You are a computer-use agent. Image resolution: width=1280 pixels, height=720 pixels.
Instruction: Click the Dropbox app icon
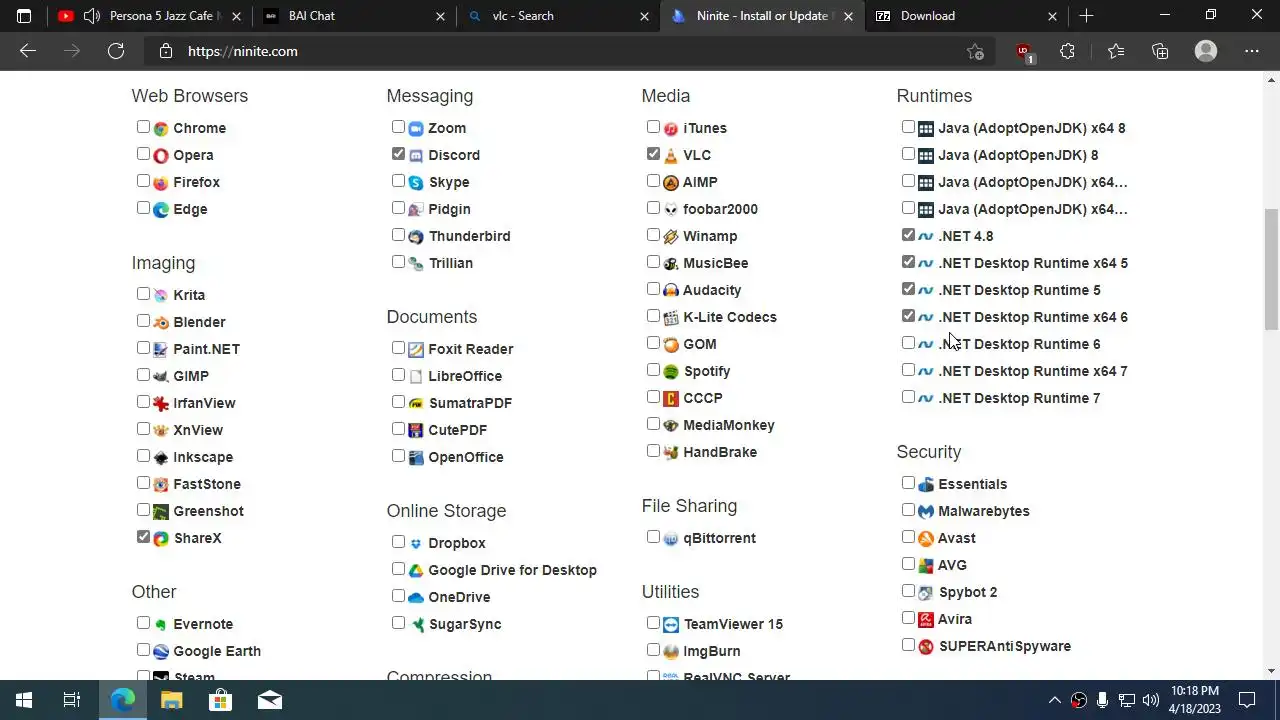(x=415, y=543)
